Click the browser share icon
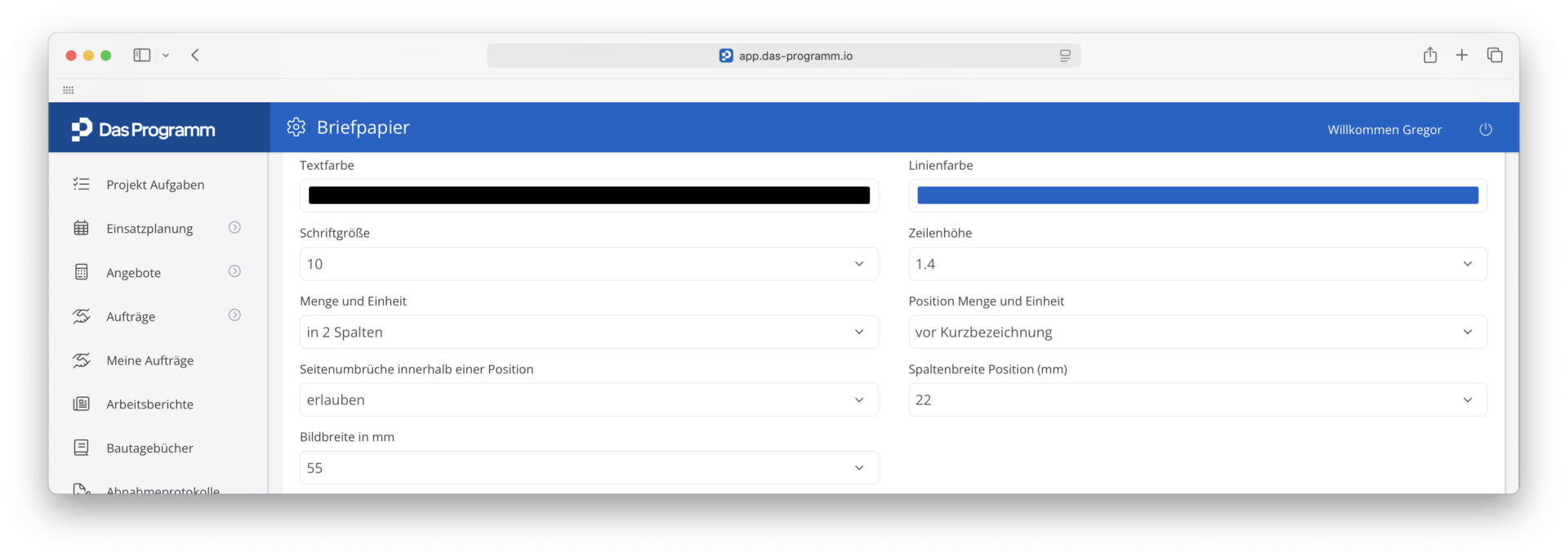Viewport: 1568px width, 558px height. 1430,55
